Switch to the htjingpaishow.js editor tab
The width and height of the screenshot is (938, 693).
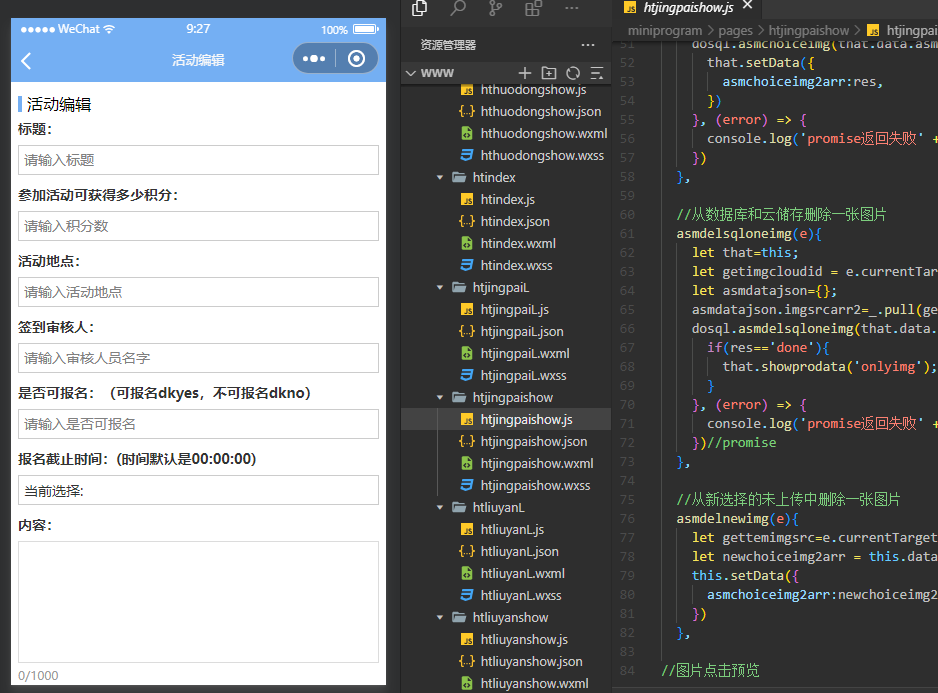688,8
